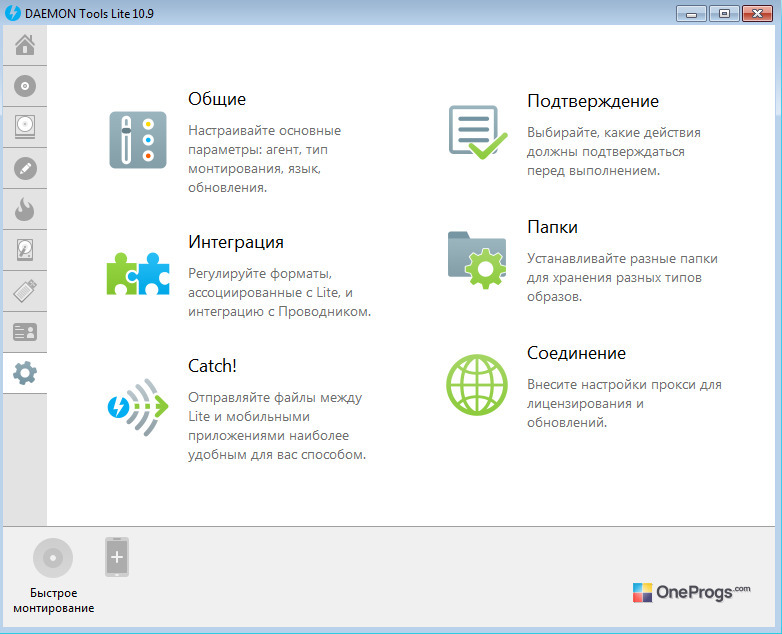Screen dimensions: 782x634
Task: Click description text starting 'Настраивайте основные'
Action: coord(264,159)
